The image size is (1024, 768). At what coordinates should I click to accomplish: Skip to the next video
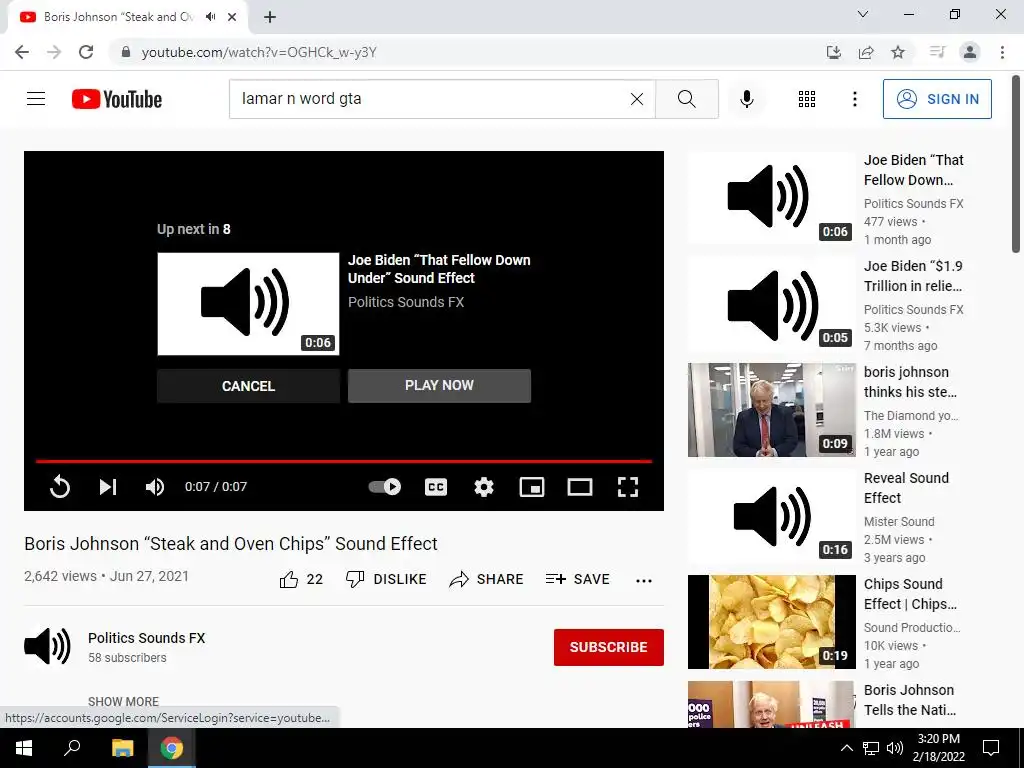tap(108, 487)
